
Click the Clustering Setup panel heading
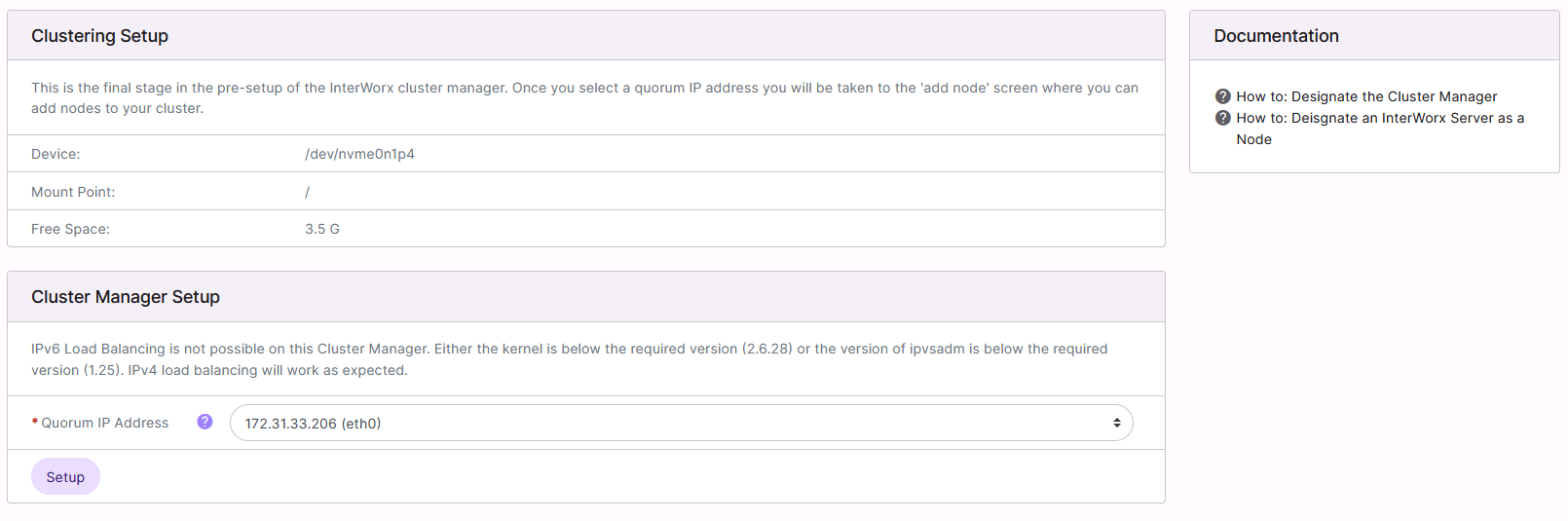tap(99, 36)
